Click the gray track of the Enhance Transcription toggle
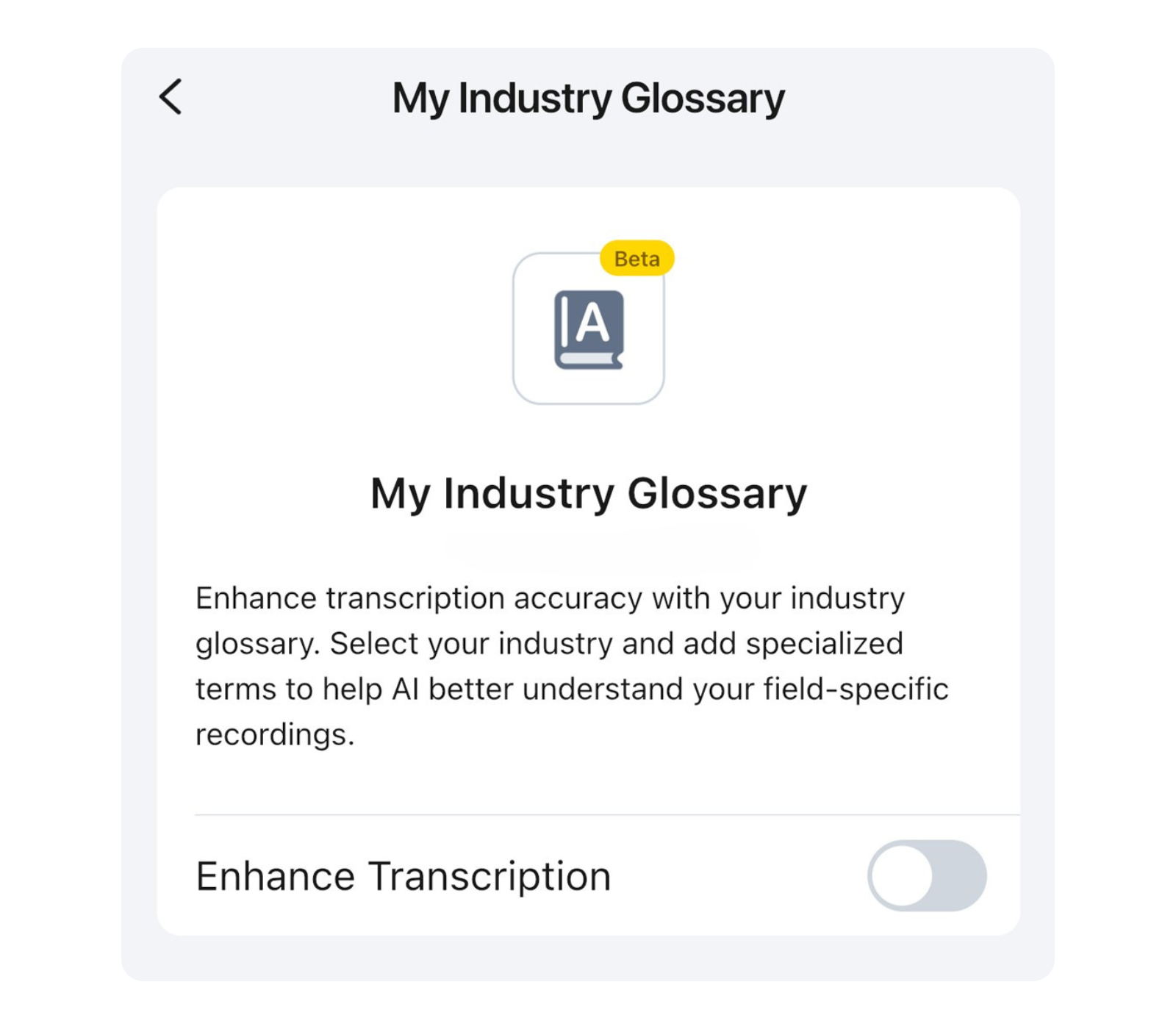The image size is (1176, 1029). 958,875
